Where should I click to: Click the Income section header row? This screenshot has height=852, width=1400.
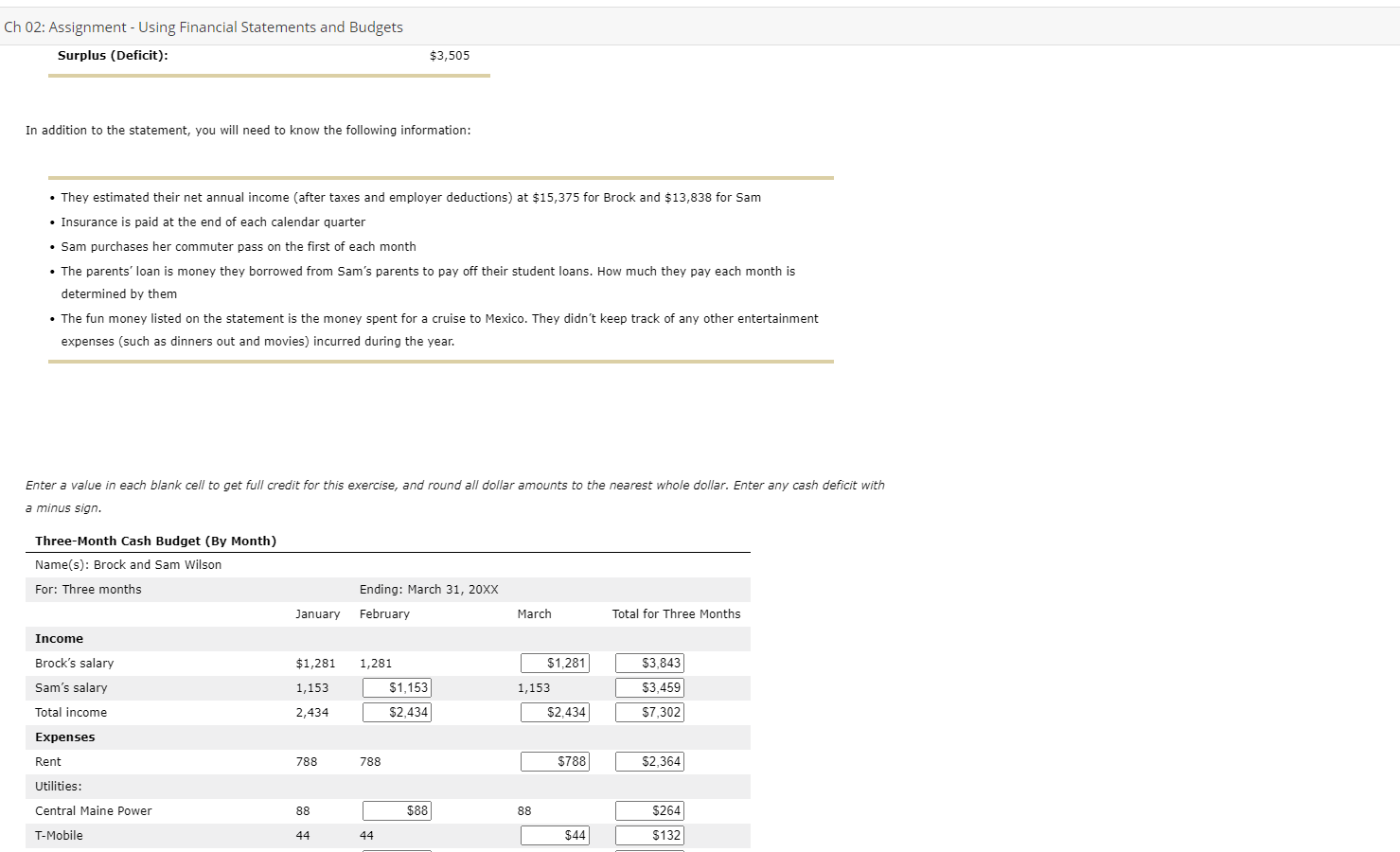tap(59, 638)
